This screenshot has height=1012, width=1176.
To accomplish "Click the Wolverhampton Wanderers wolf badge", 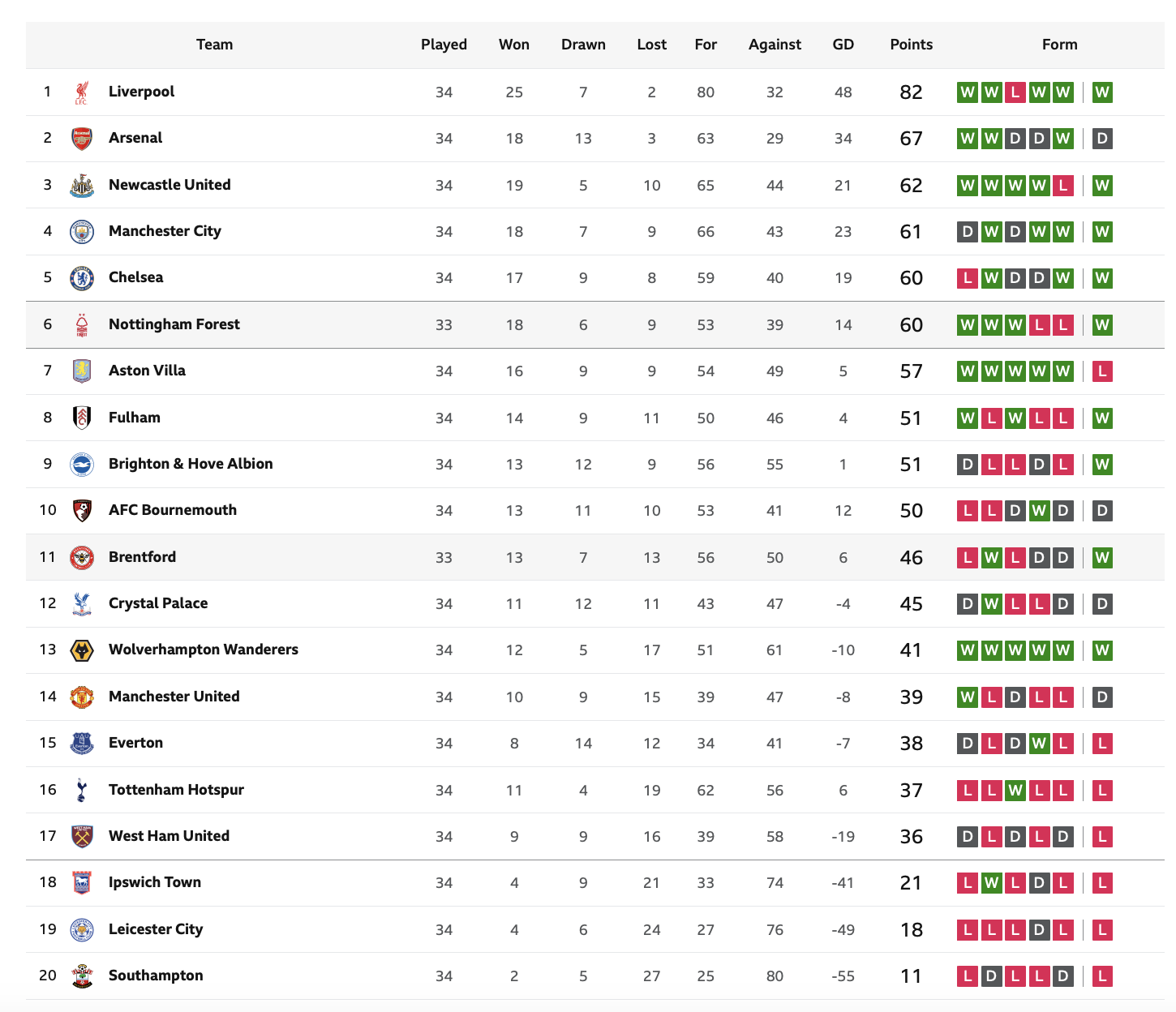I will pos(81,650).
